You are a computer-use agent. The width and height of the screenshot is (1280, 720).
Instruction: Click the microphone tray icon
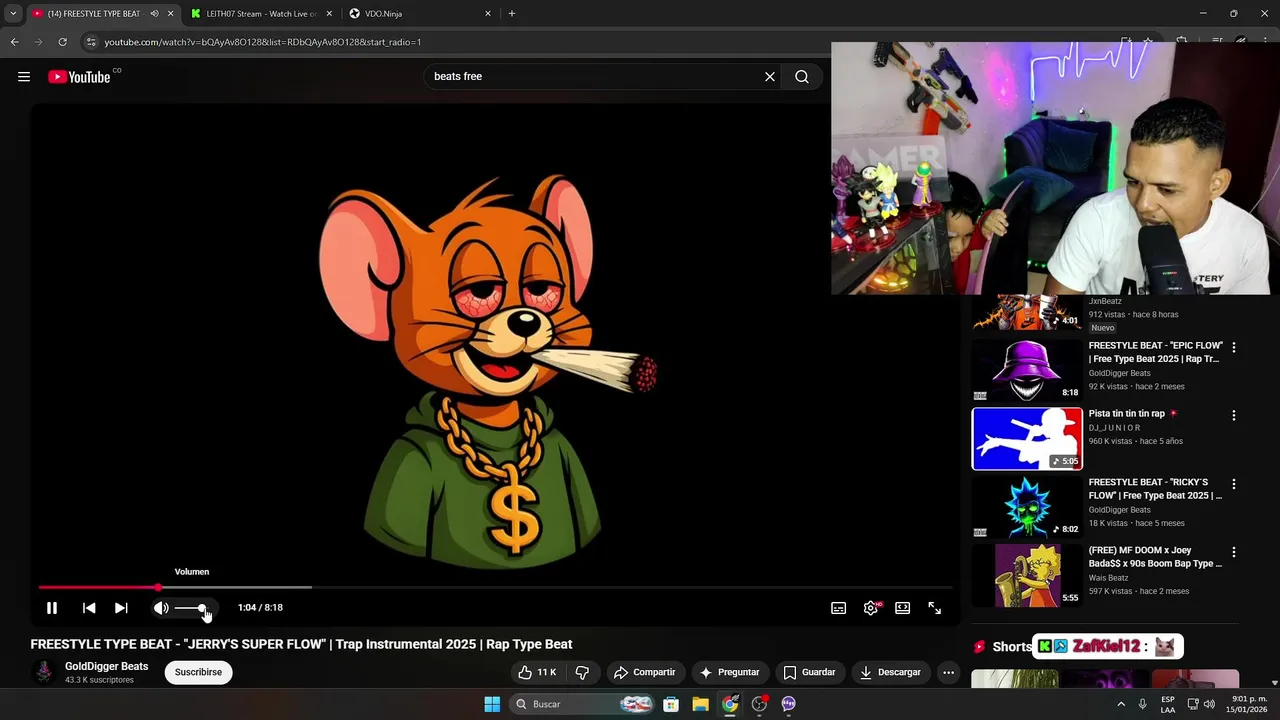[x=1142, y=704]
